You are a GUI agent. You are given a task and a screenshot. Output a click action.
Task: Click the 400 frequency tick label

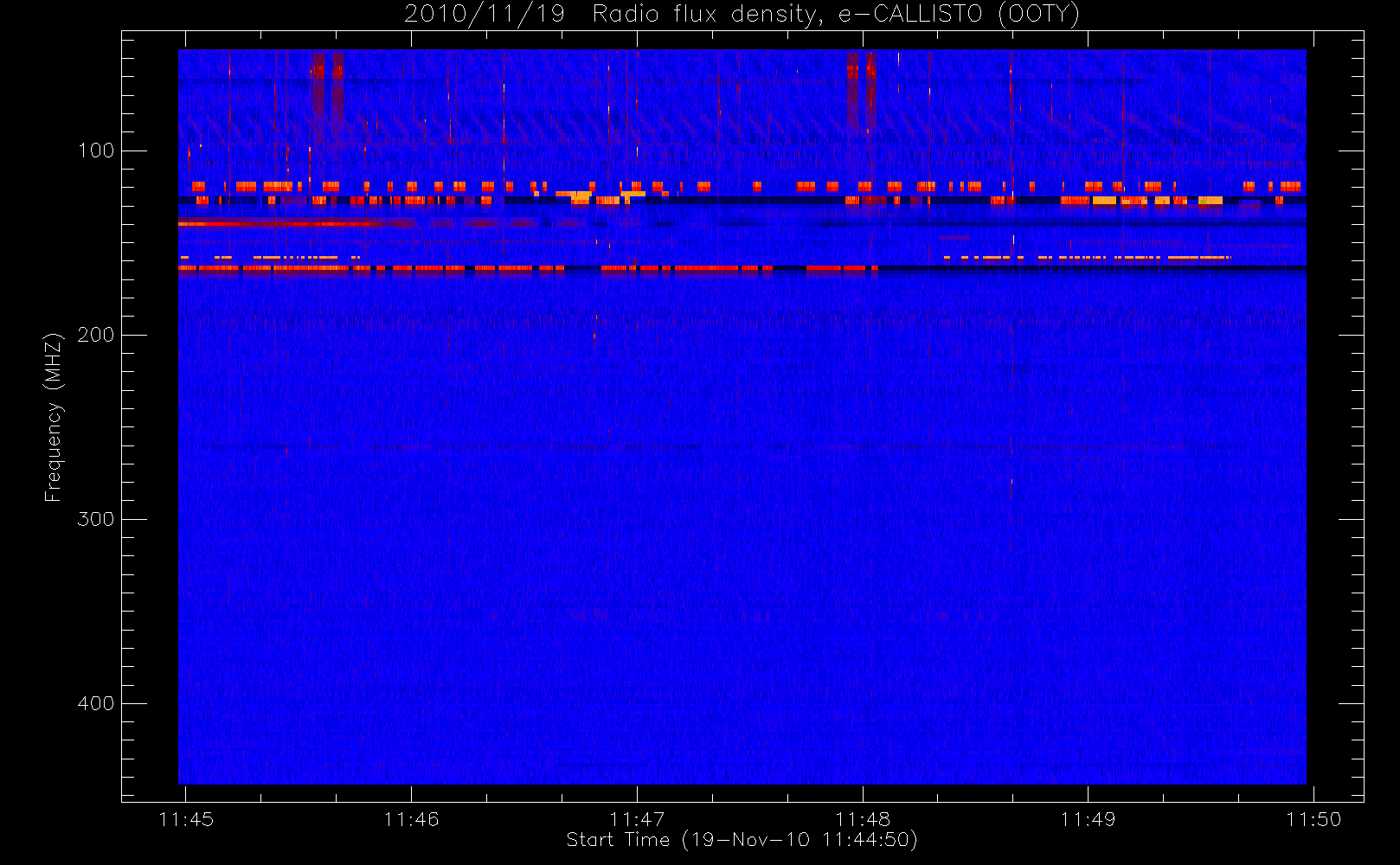(95, 703)
